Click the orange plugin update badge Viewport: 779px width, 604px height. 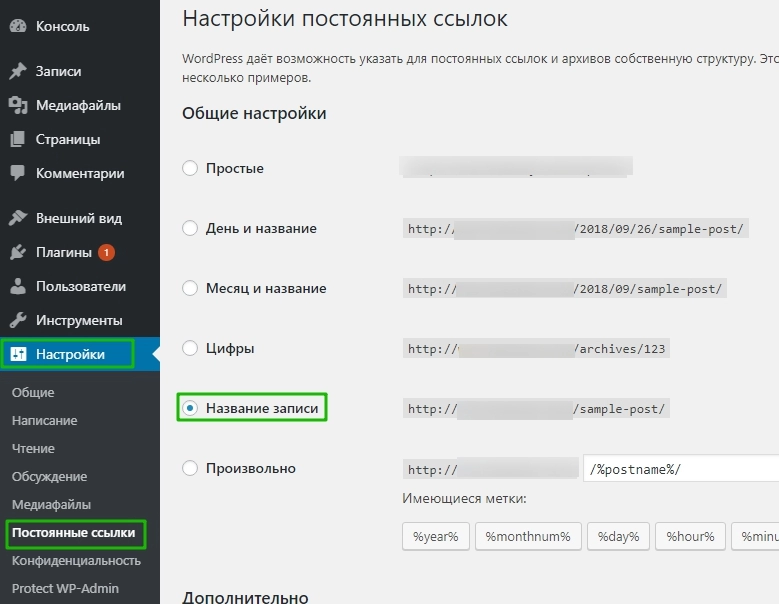click(106, 252)
